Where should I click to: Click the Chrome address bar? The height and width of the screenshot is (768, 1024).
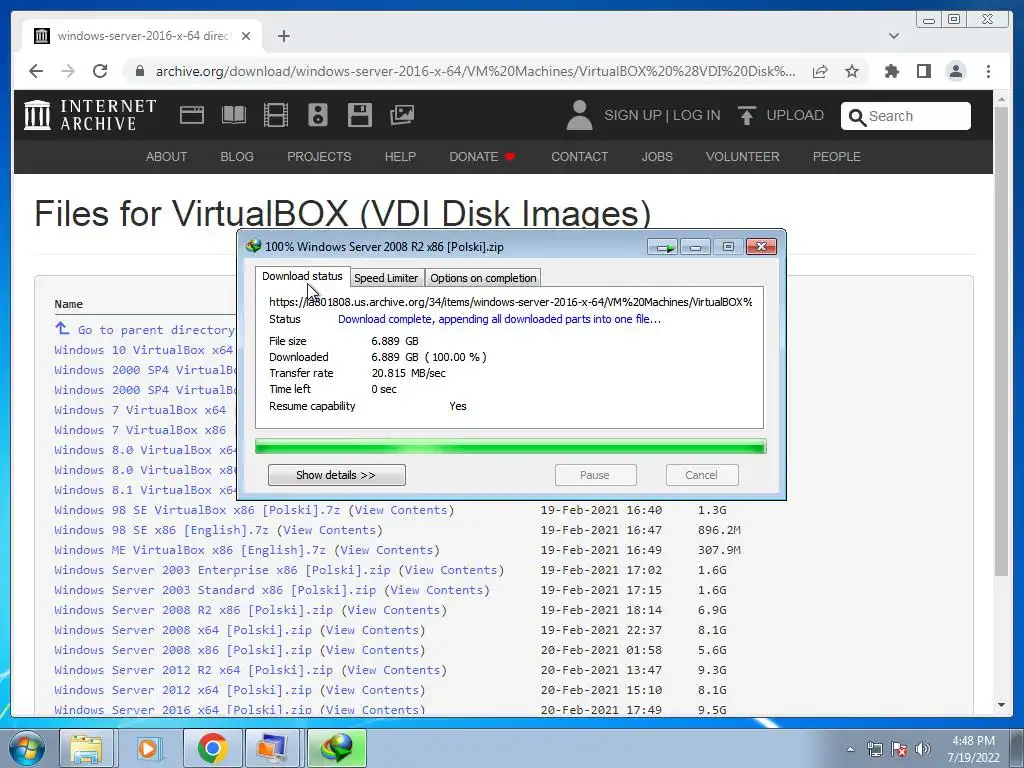pyautogui.click(x=475, y=71)
